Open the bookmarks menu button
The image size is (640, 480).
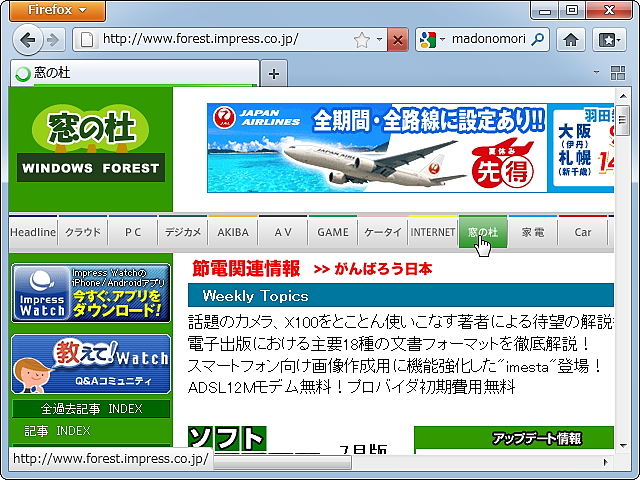(609, 40)
